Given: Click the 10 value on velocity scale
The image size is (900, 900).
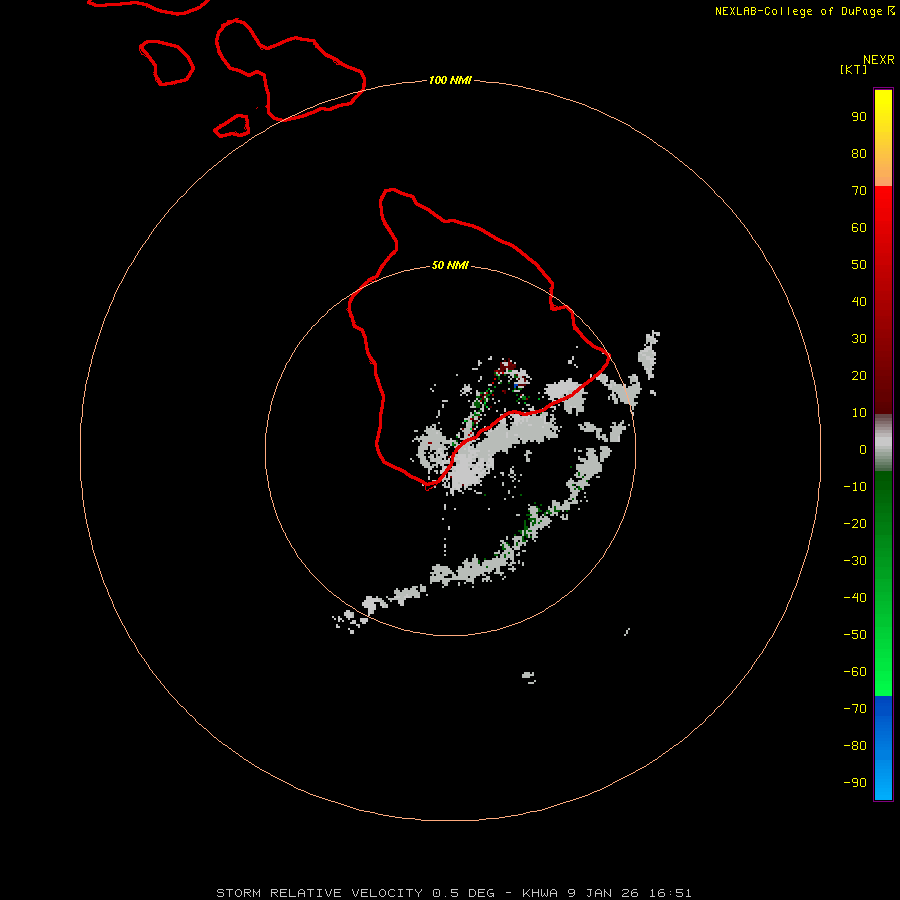Looking at the screenshot, I should click(859, 413).
